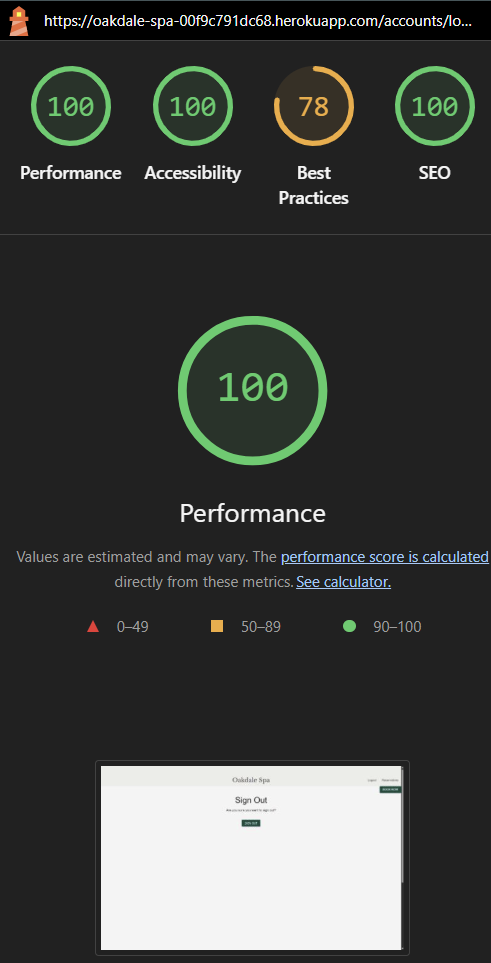Jump to Best Practices via its label
Viewport: 491px width, 963px height.
pos(313,185)
